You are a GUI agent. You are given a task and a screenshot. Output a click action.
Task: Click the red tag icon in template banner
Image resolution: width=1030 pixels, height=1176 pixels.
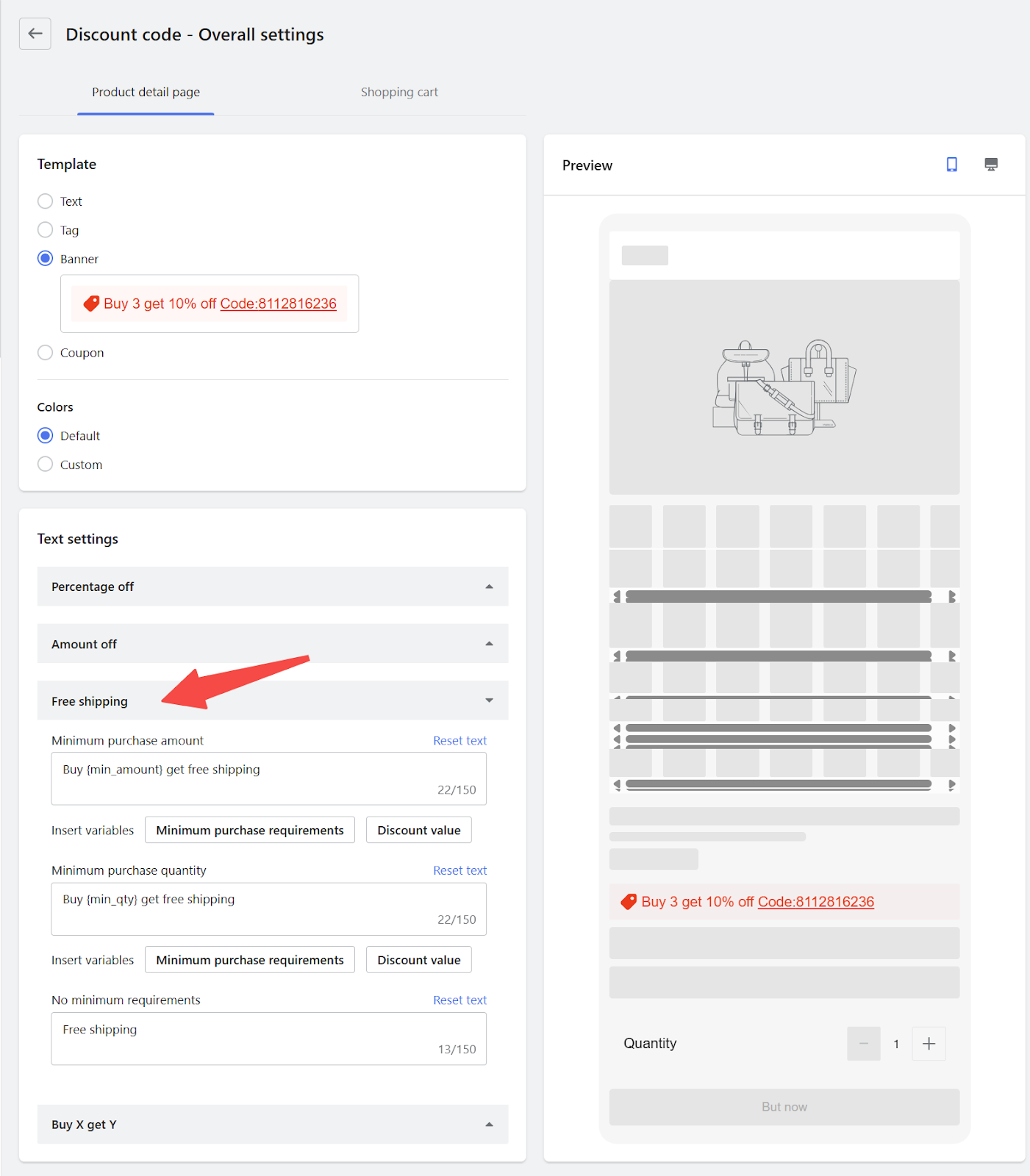pos(91,304)
